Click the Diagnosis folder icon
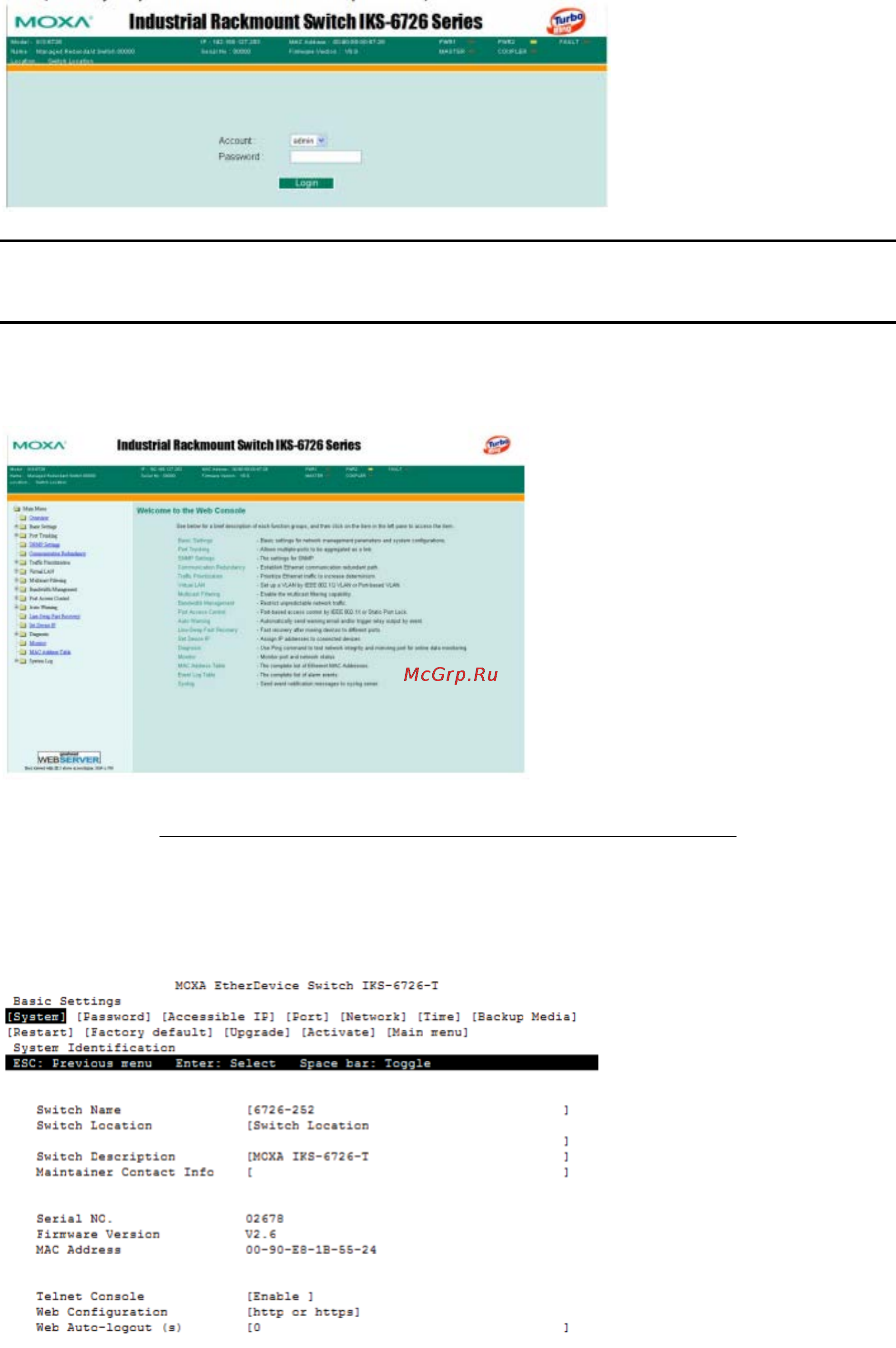Viewport: 896px width, 1348px height. click(23, 634)
